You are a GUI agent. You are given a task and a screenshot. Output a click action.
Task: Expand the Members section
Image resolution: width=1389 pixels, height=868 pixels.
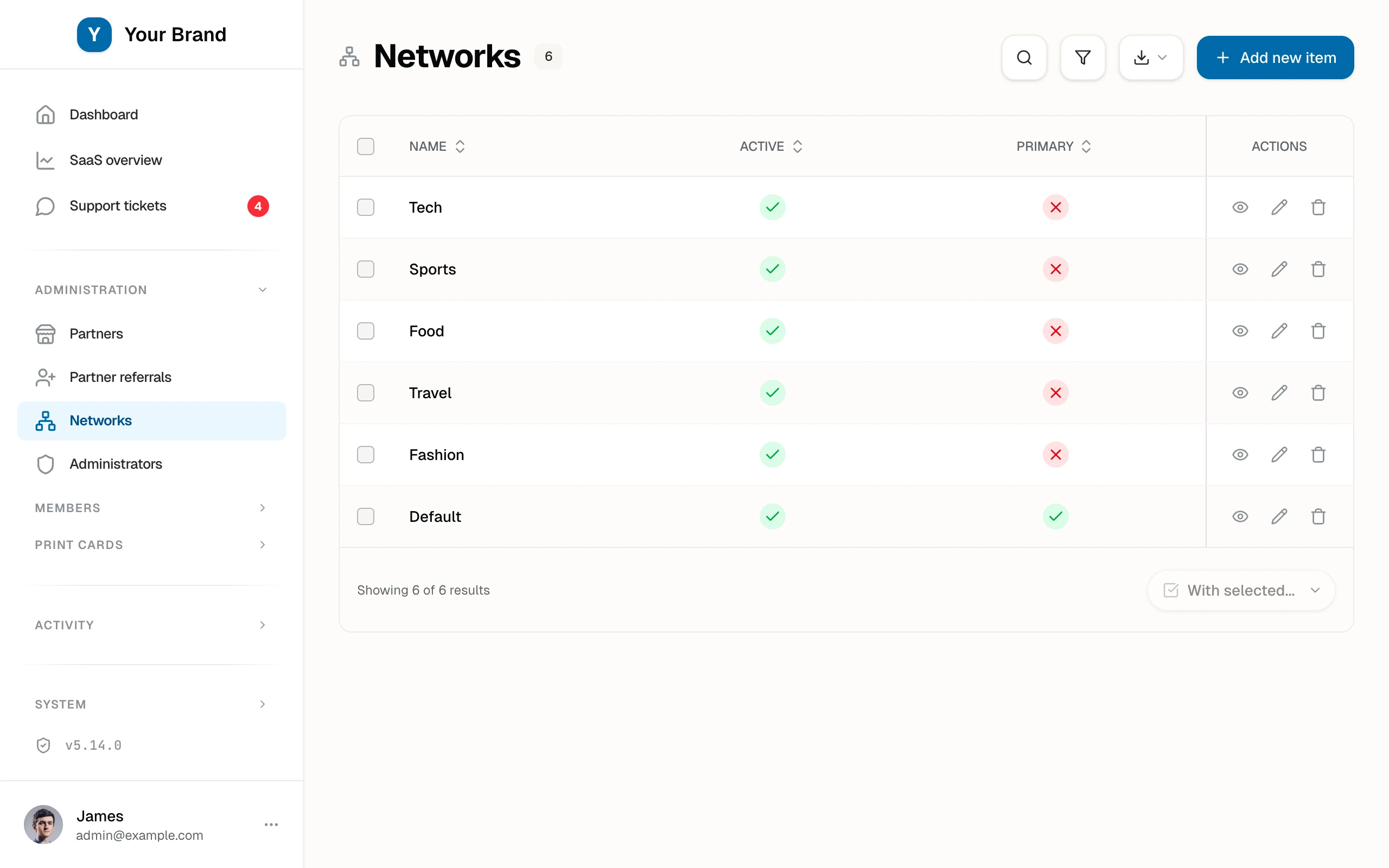(151, 508)
